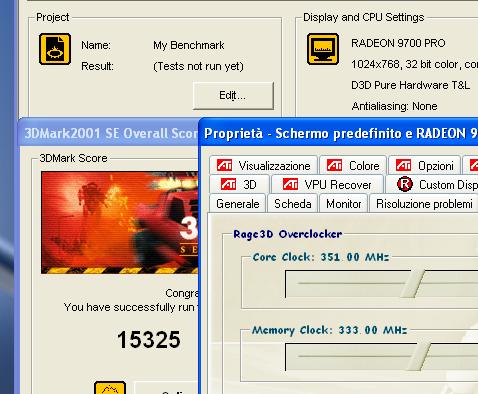Image resolution: width=478 pixels, height=394 pixels.
Task: Open the Monitor tab
Action: pos(343,204)
